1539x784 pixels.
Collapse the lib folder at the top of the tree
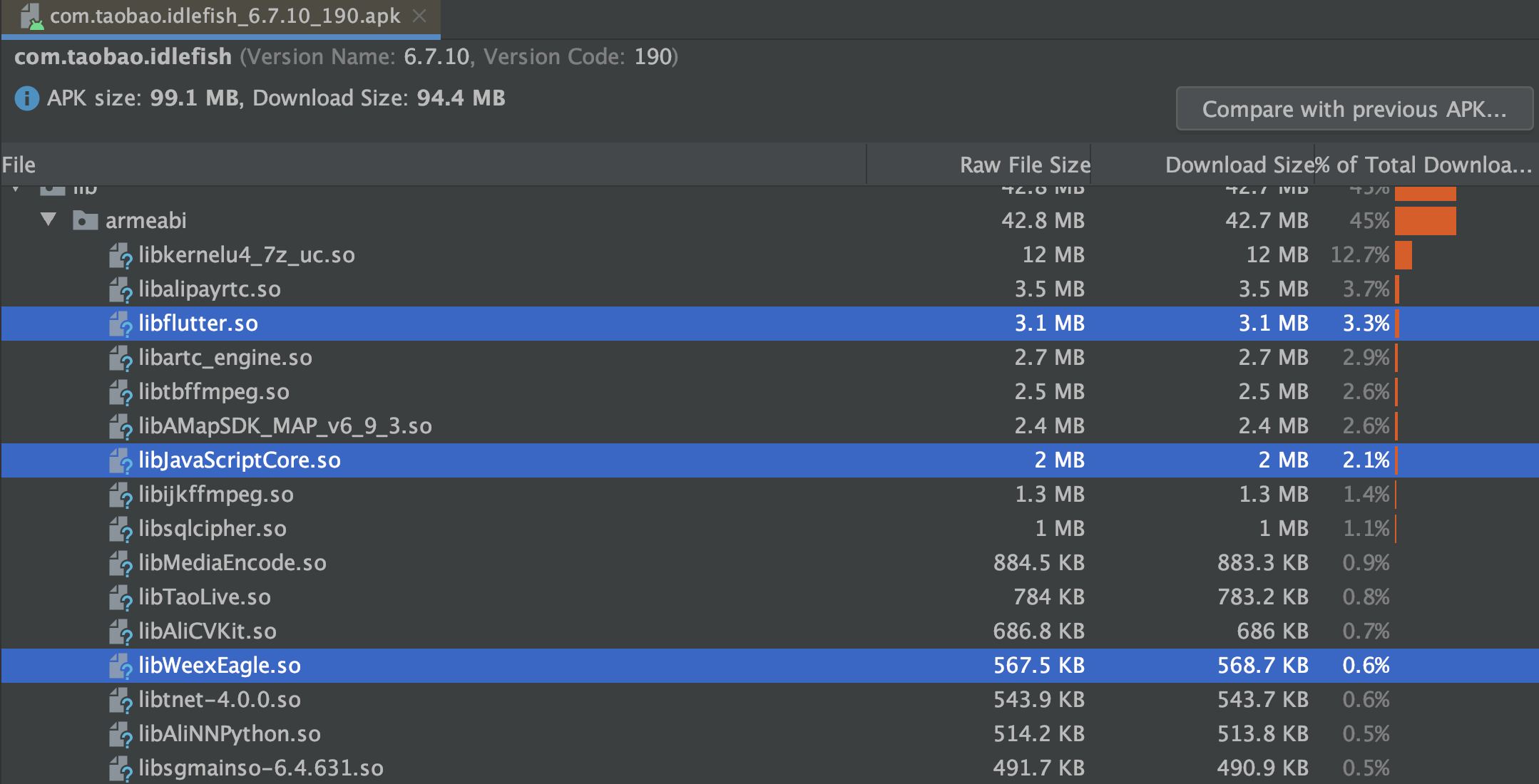[x=16, y=190]
